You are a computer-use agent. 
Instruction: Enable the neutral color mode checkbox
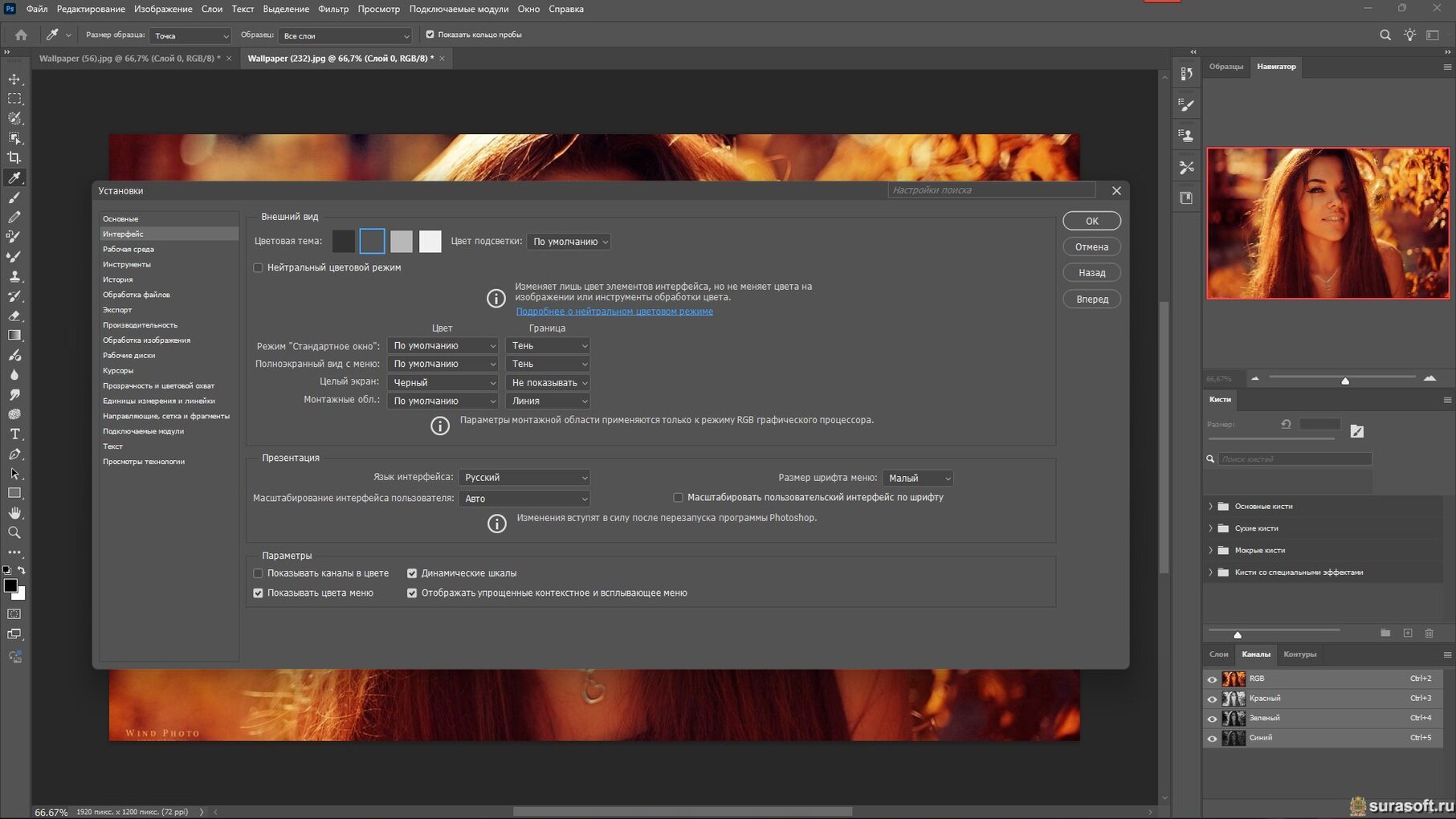coord(259,267)
